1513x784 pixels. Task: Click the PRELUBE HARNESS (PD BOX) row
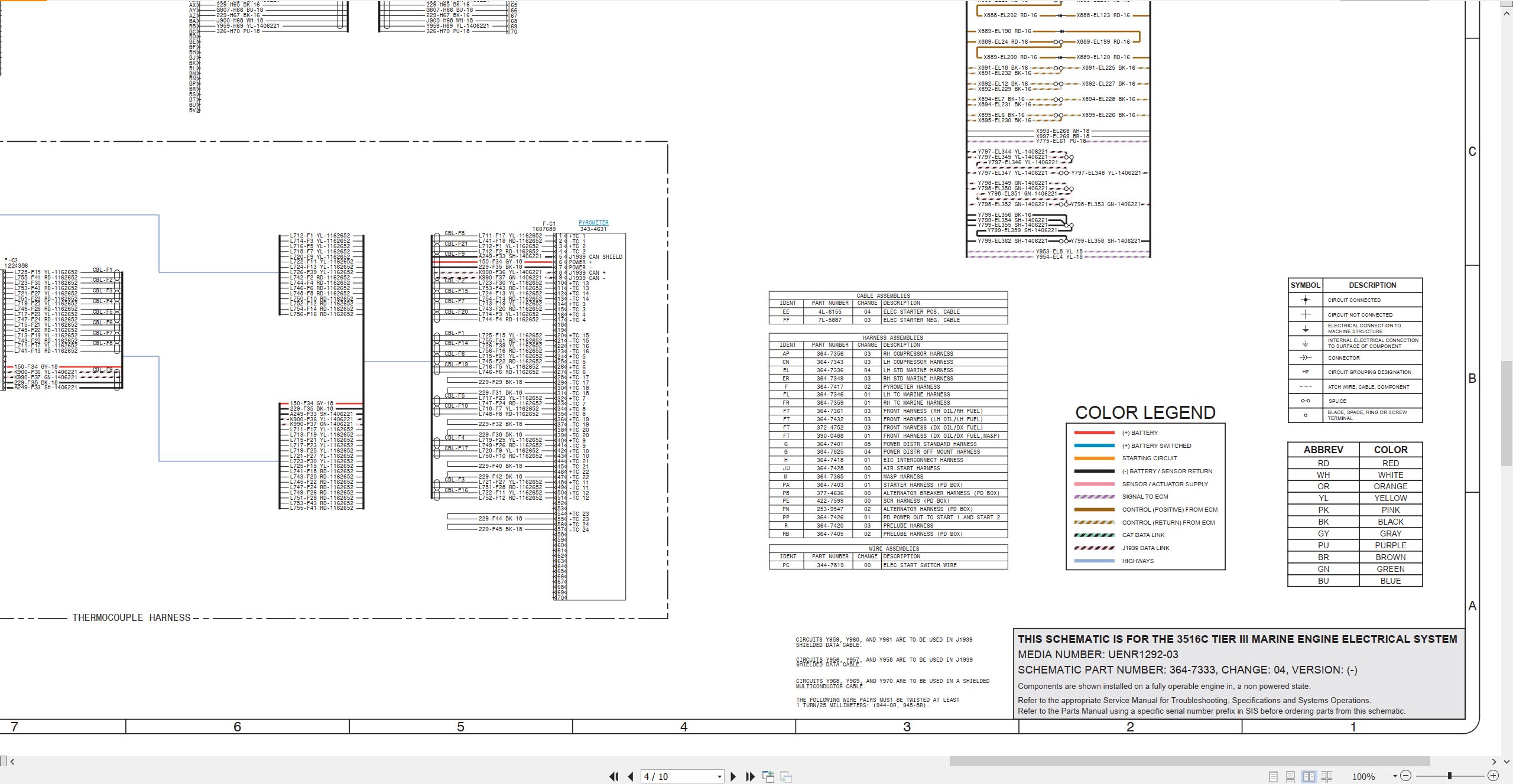point(888,534)
